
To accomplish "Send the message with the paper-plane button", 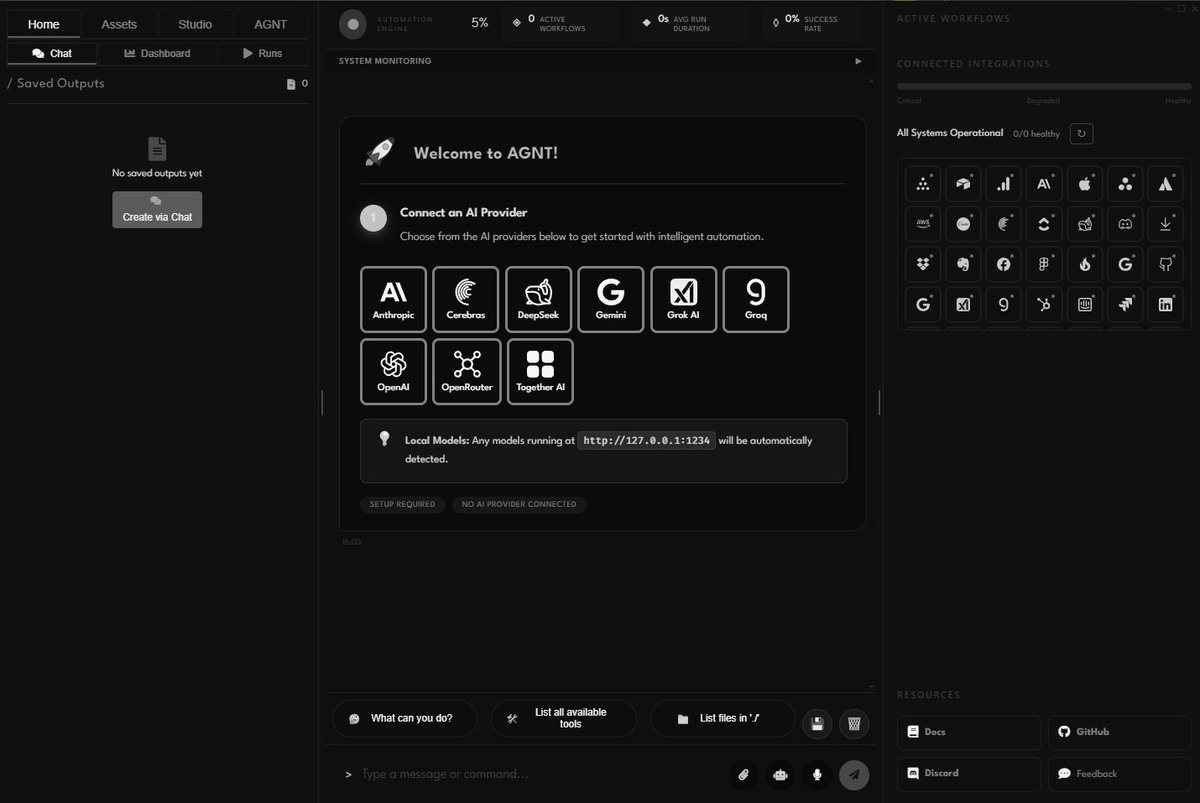I will pos(854,774).
